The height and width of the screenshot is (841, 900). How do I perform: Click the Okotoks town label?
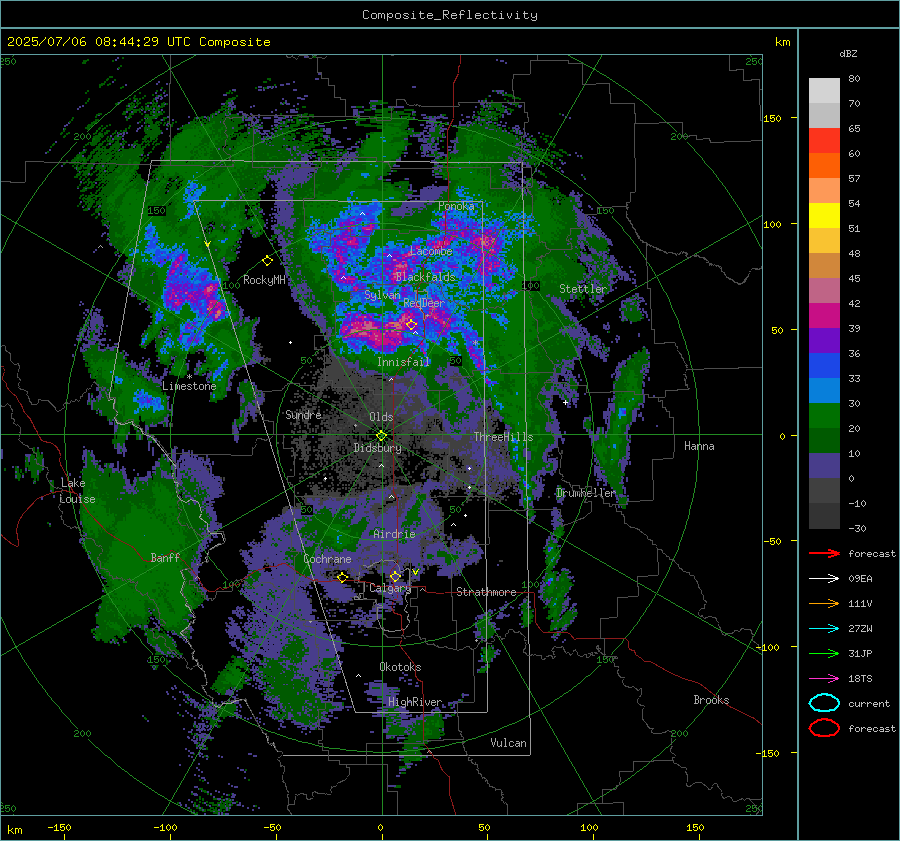click(400, 667)
